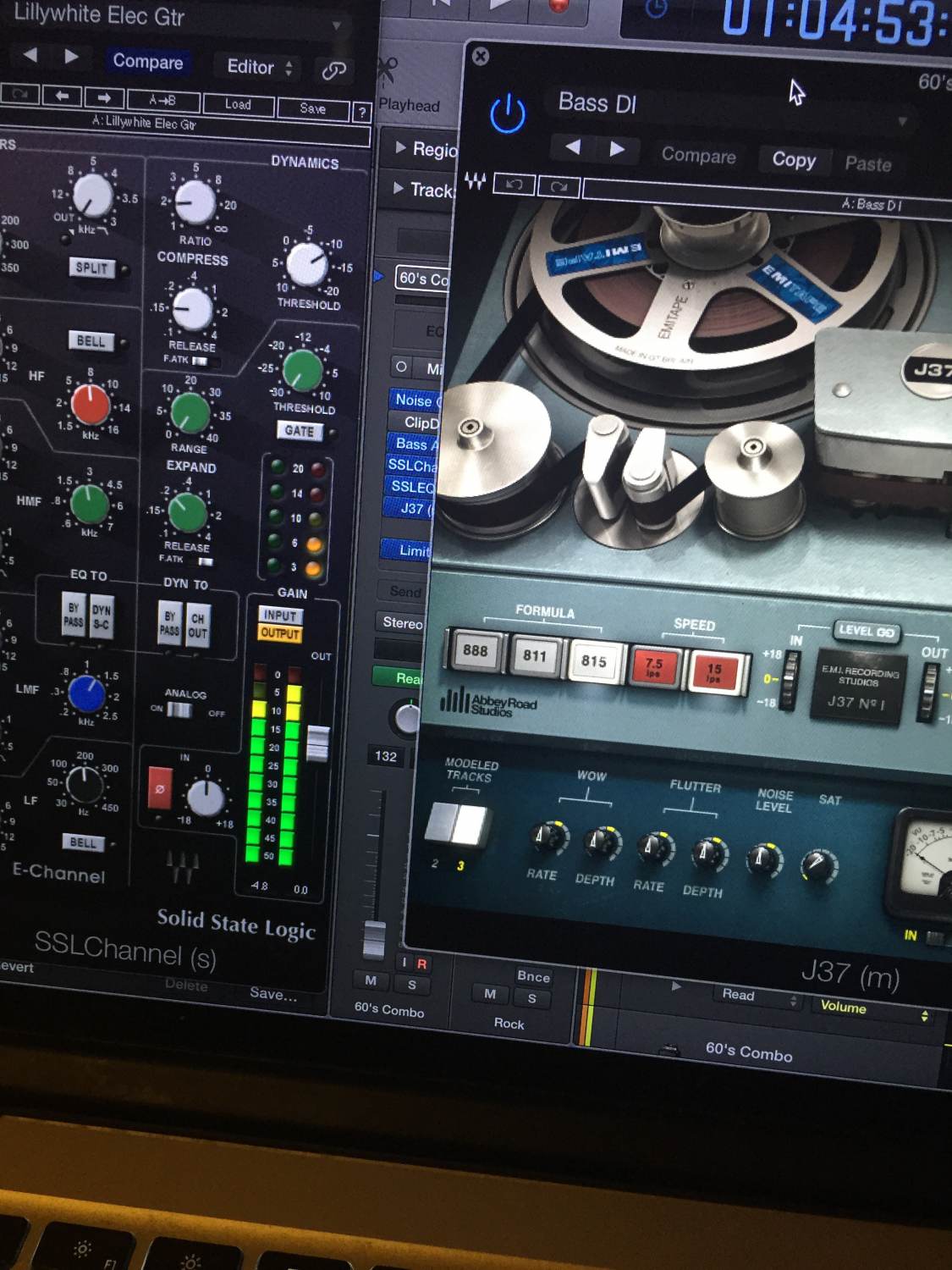Click the green gate THRESHOLD knob
952x1270 pixels.
pos(302,370)
